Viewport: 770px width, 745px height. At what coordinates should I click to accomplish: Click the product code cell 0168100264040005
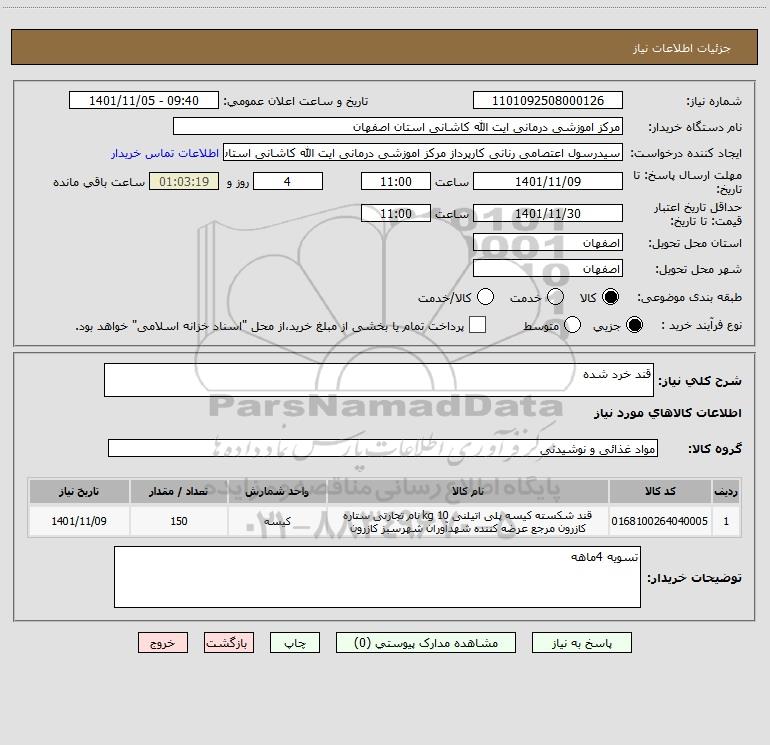click(x=660, y=521)
